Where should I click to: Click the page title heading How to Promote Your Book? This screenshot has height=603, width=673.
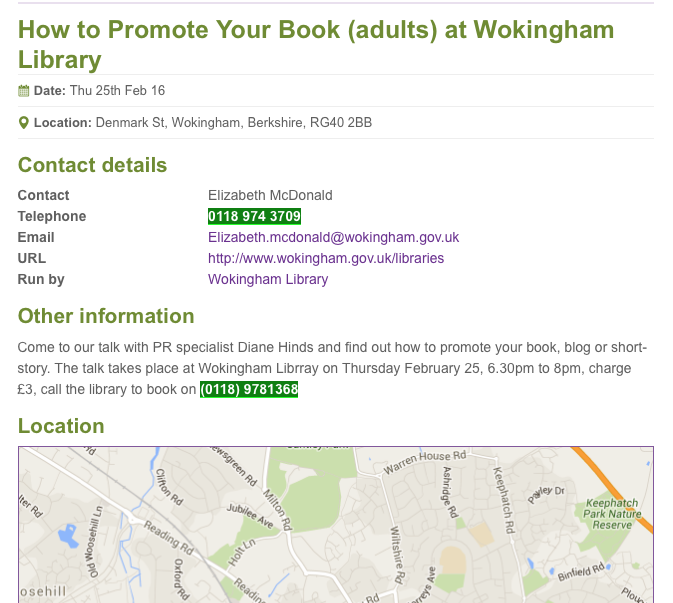pos(316,44)
